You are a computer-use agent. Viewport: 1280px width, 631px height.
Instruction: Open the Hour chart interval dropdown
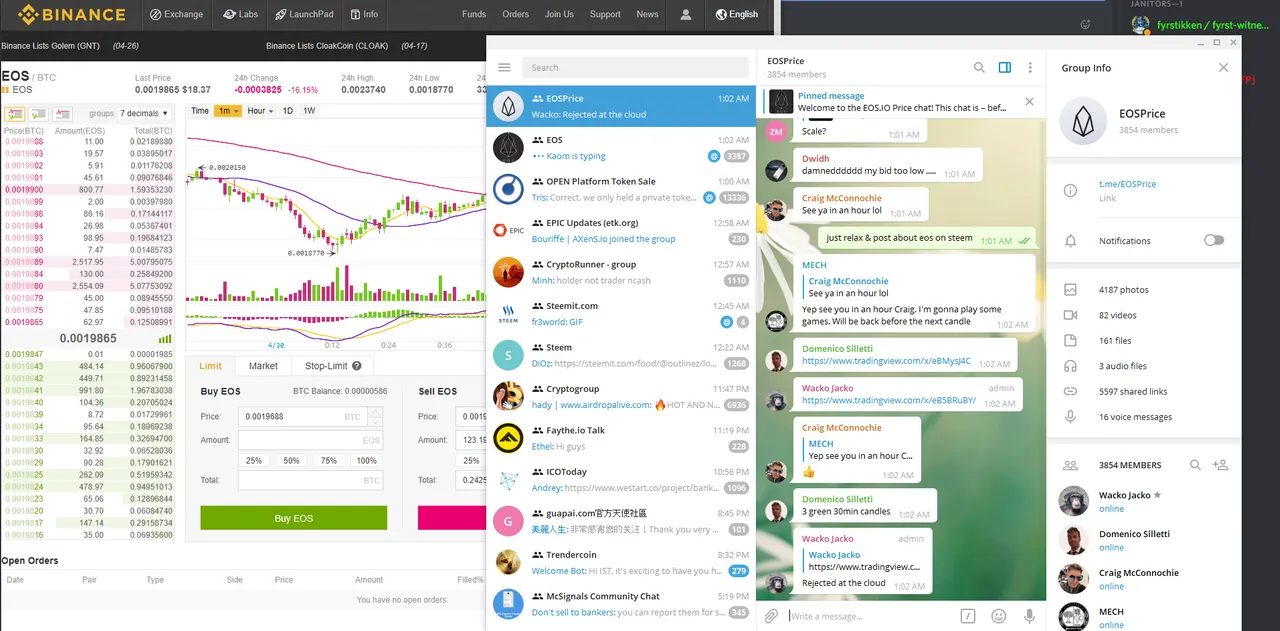click(260, 111)
